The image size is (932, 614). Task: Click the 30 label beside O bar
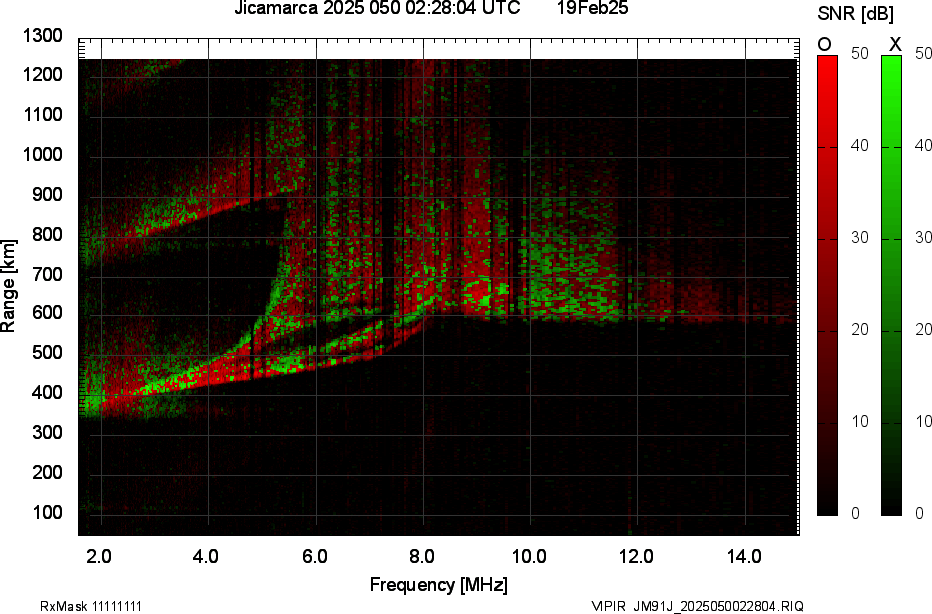(859, 238)
